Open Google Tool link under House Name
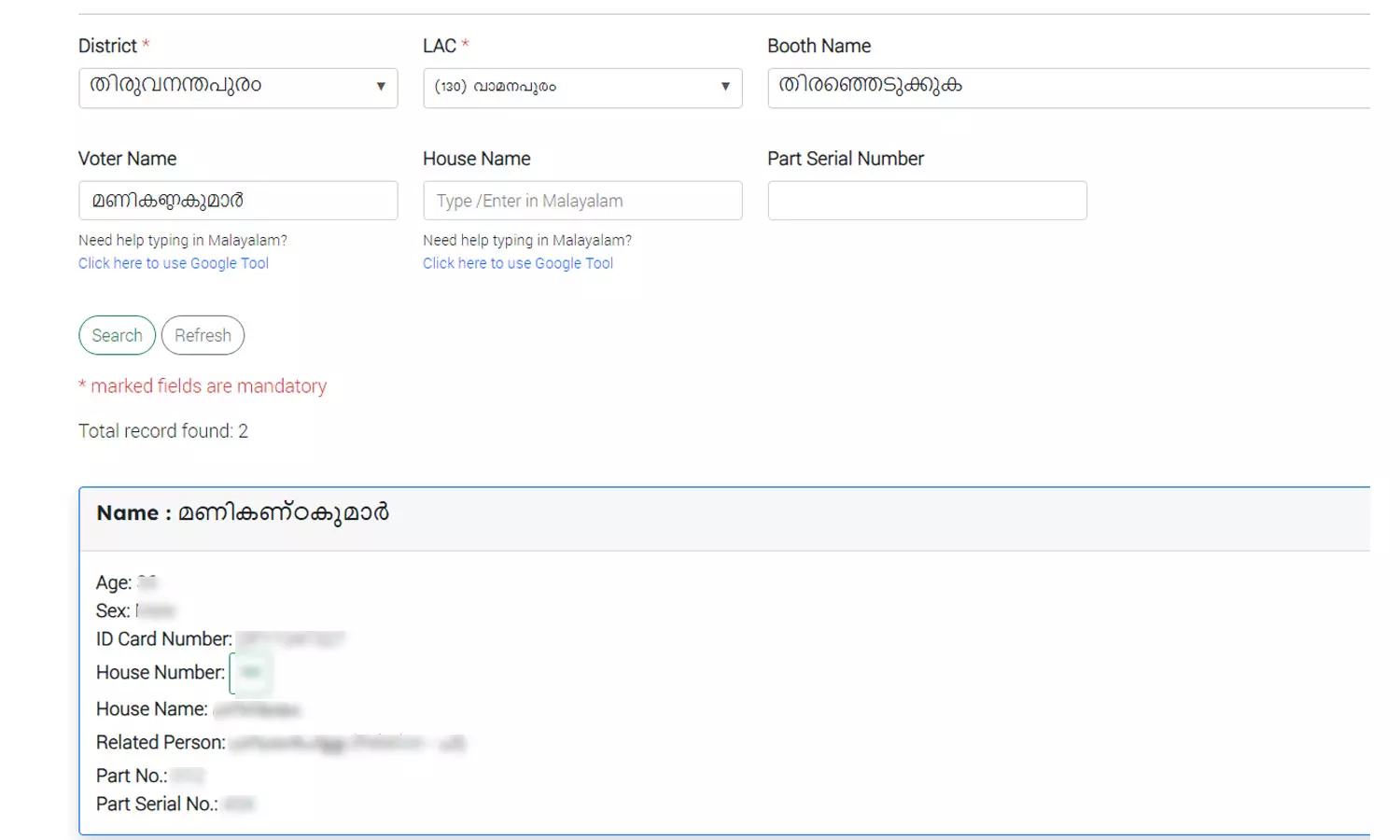Screen dimensions: 1400x840 tap(518, 263)
